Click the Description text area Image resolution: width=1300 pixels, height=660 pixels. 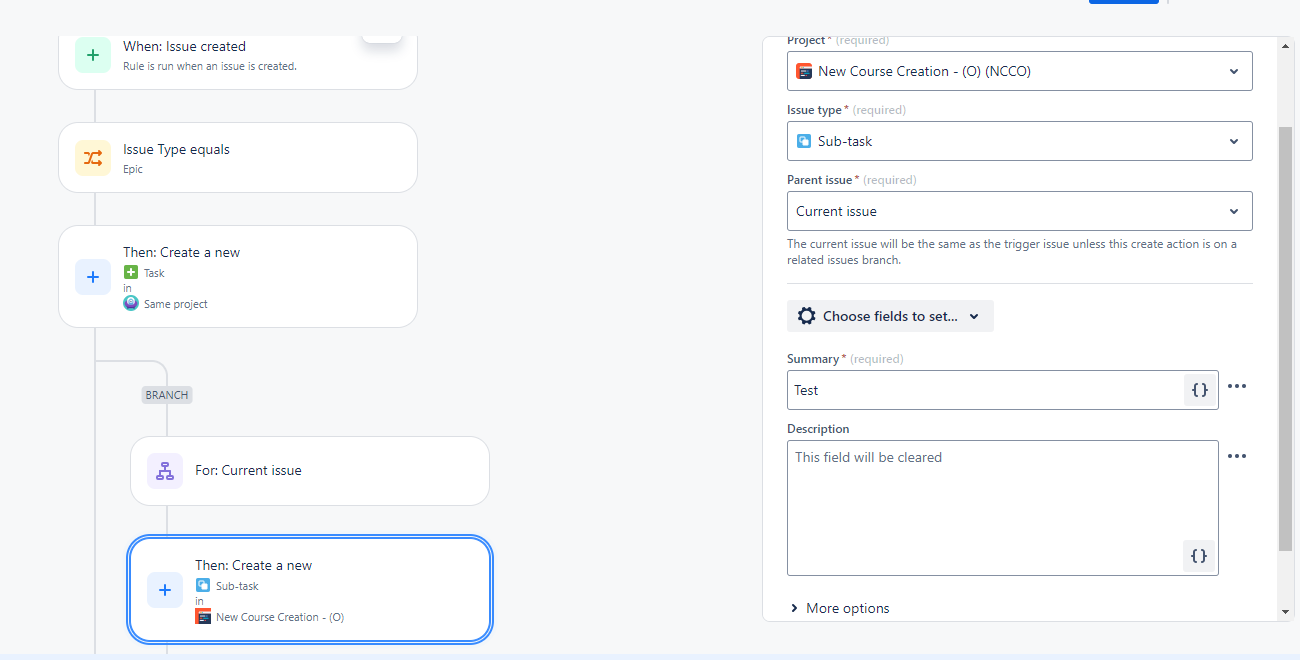click(x=1003, y=508)
